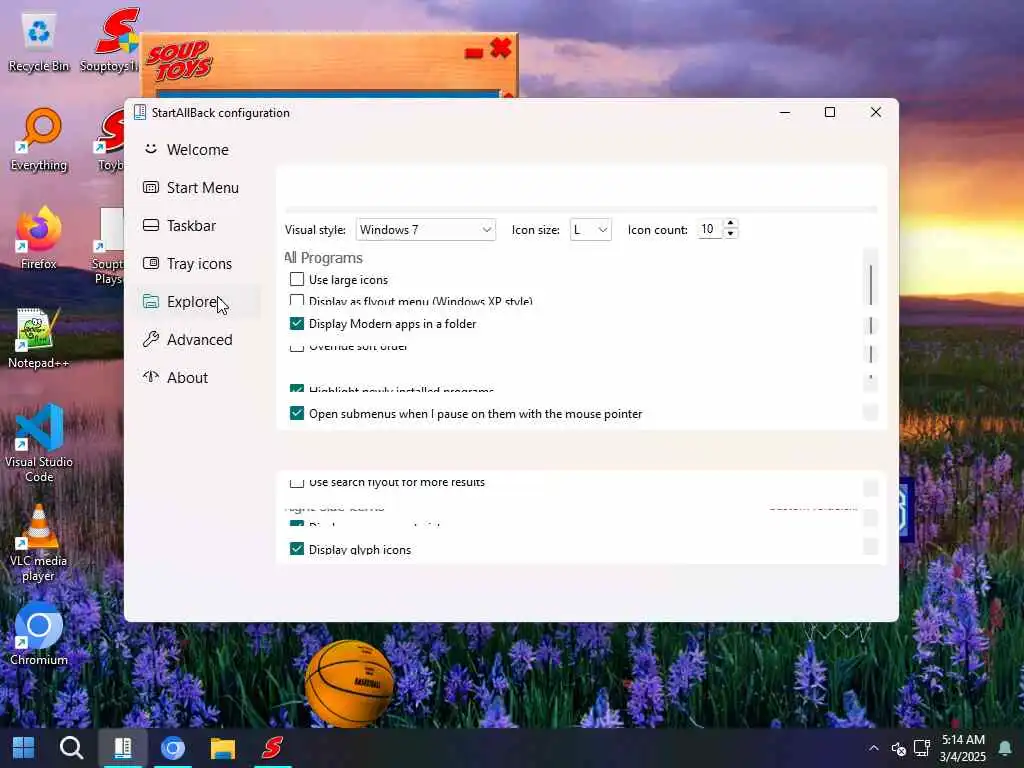Increase icon count with up arrow

click(x=731, y=224)
